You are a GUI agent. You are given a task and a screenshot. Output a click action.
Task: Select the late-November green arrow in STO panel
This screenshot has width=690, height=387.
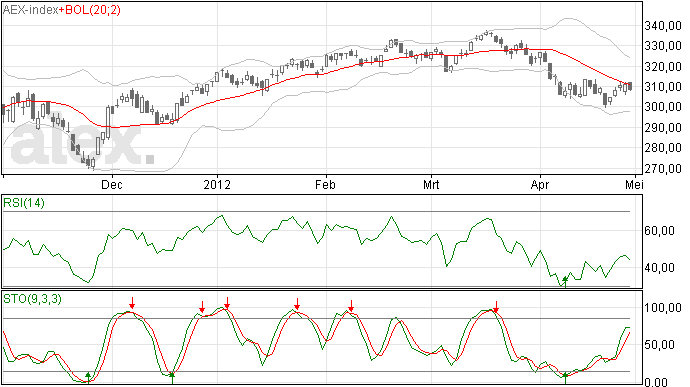tap(88, 378)
